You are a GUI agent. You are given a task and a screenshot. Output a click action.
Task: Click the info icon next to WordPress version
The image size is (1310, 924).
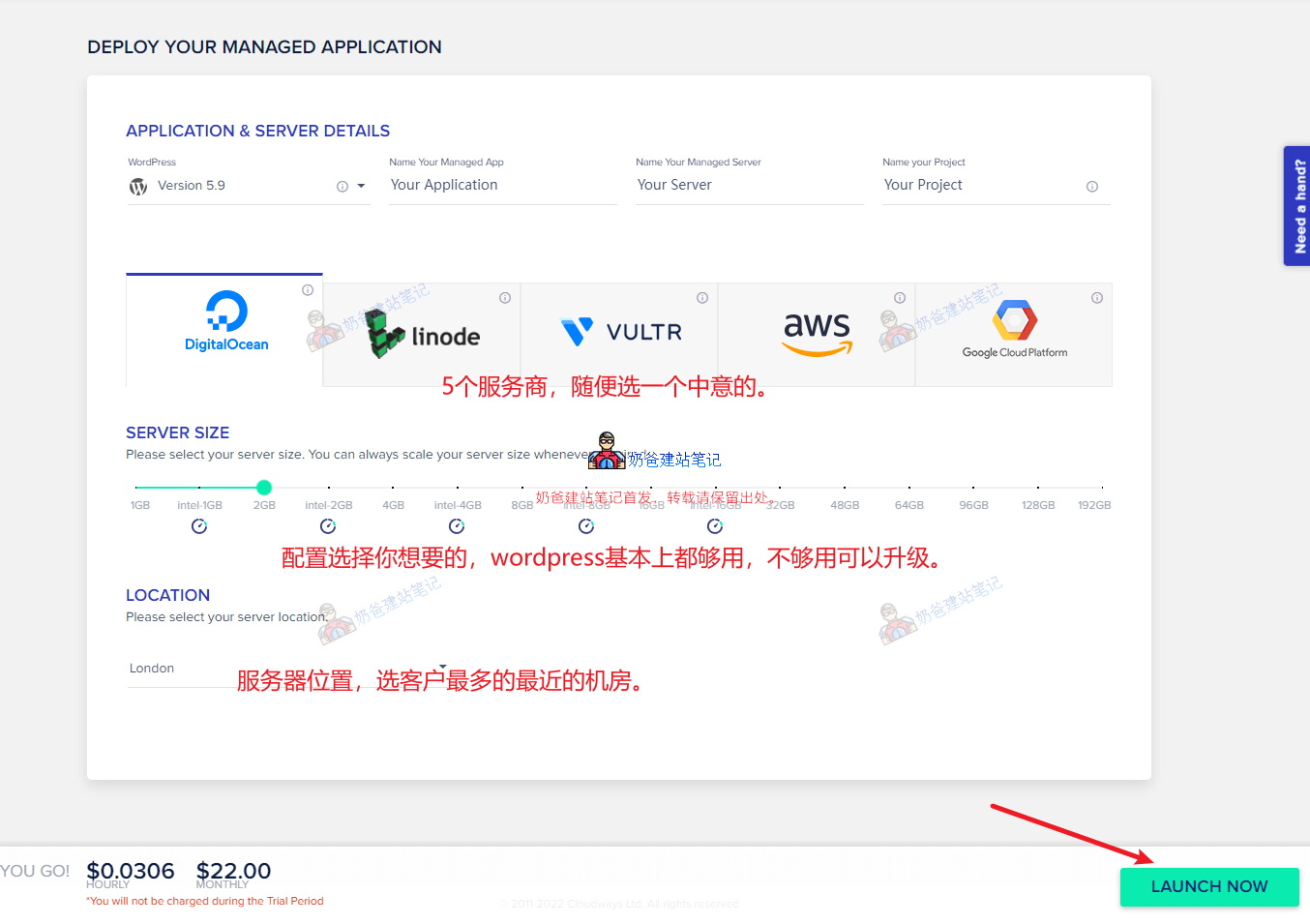click(x=342, y=187)
